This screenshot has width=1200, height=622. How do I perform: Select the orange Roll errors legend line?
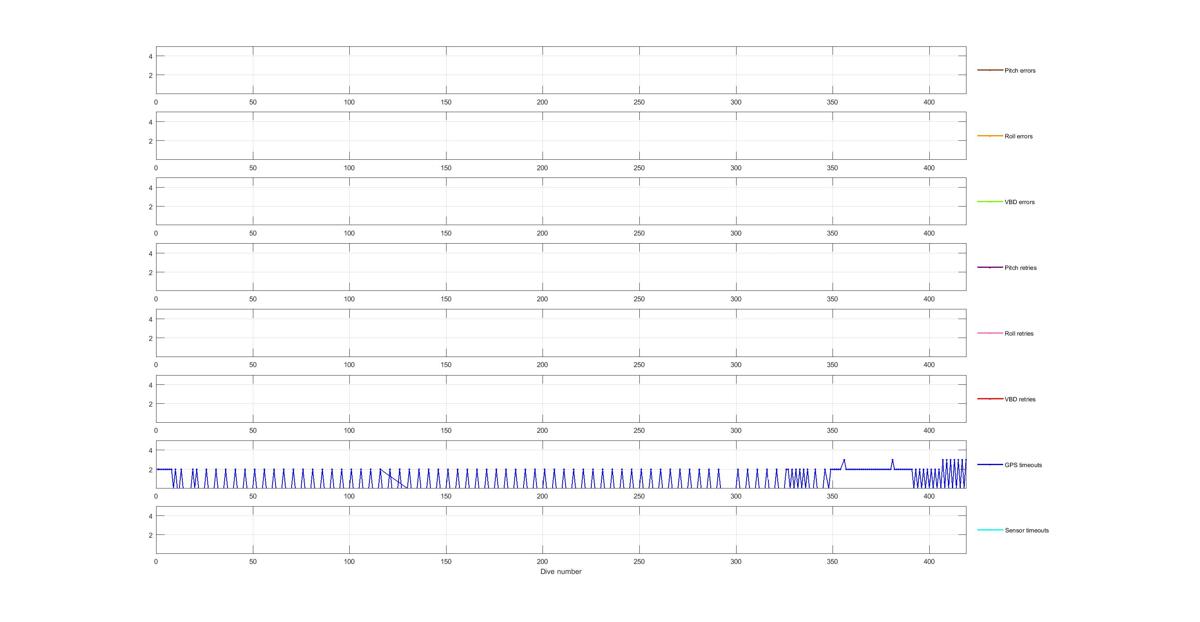coord(990,136)
